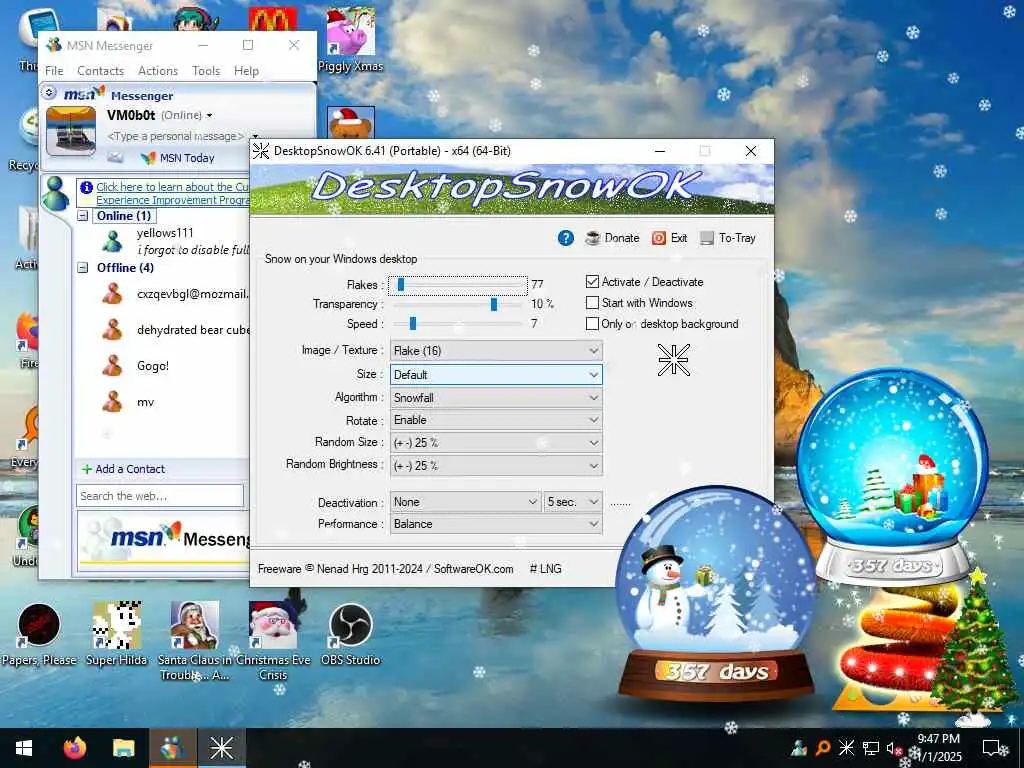Open the DesktopSnowOK help question mark icon
1024x768 pixels.
pos(566,238)
